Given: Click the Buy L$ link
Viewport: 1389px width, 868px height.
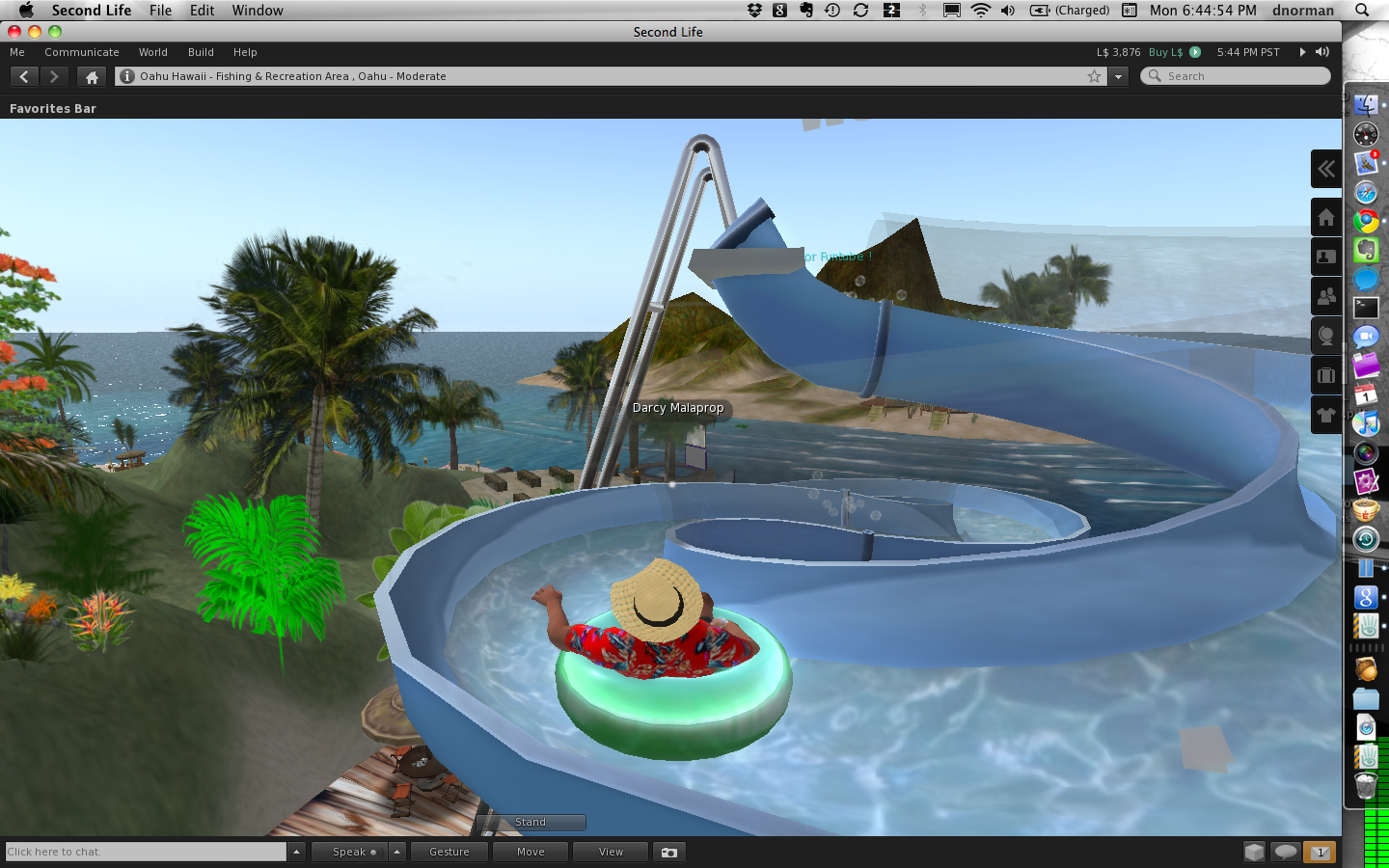Looking at the screenshot, I should coord(1165,52).
